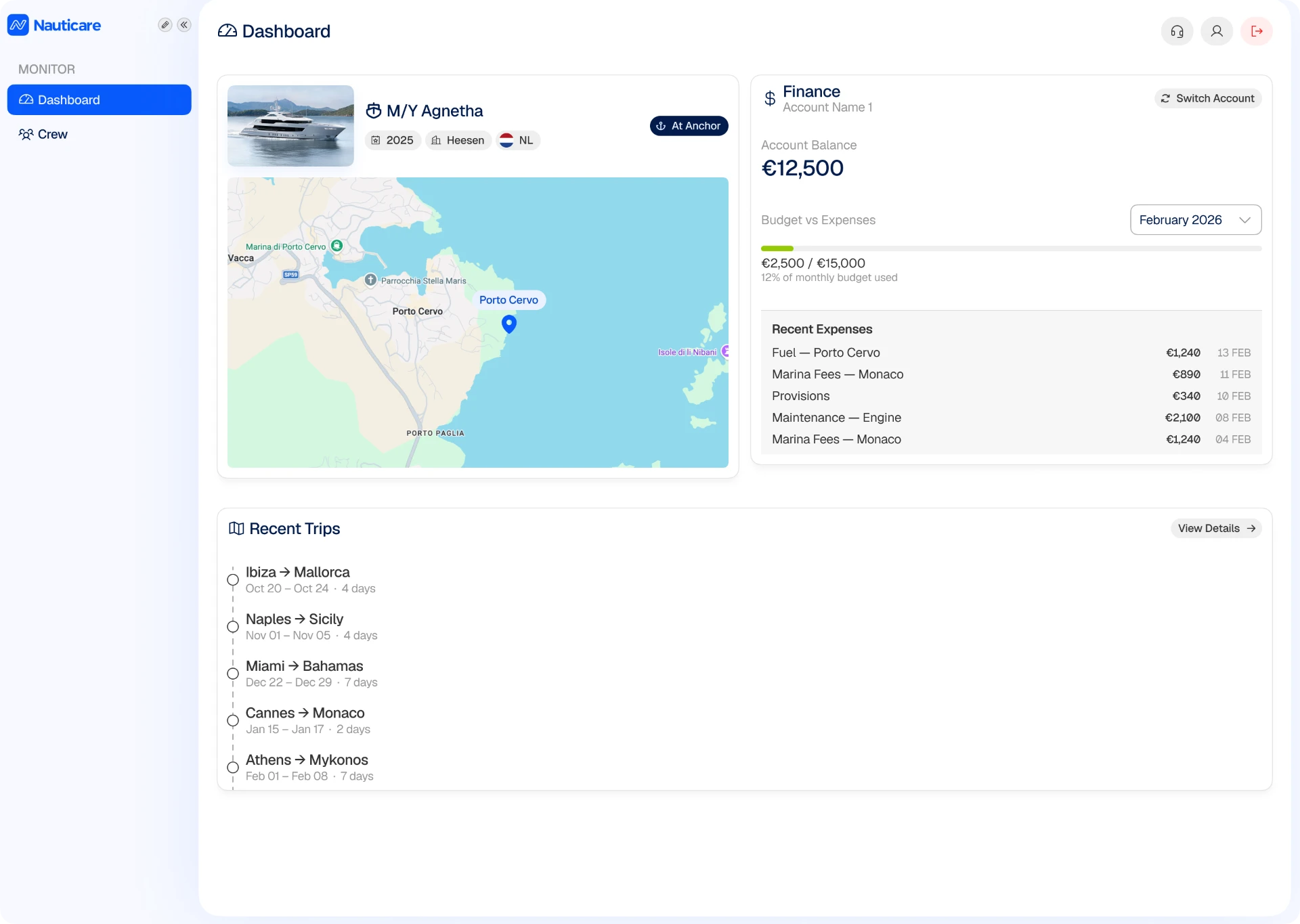The height and width of the screenshot is (924, 1300).
Task: Click Provisions expense row
Action: click(x=1012, y=396)
